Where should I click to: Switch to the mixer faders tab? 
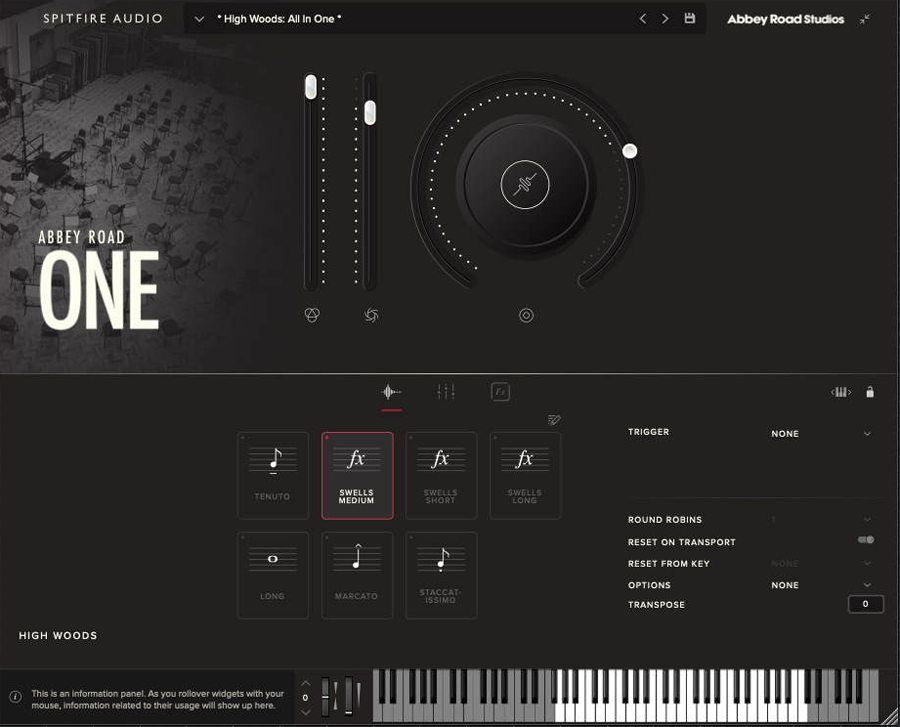click(446, 392)
